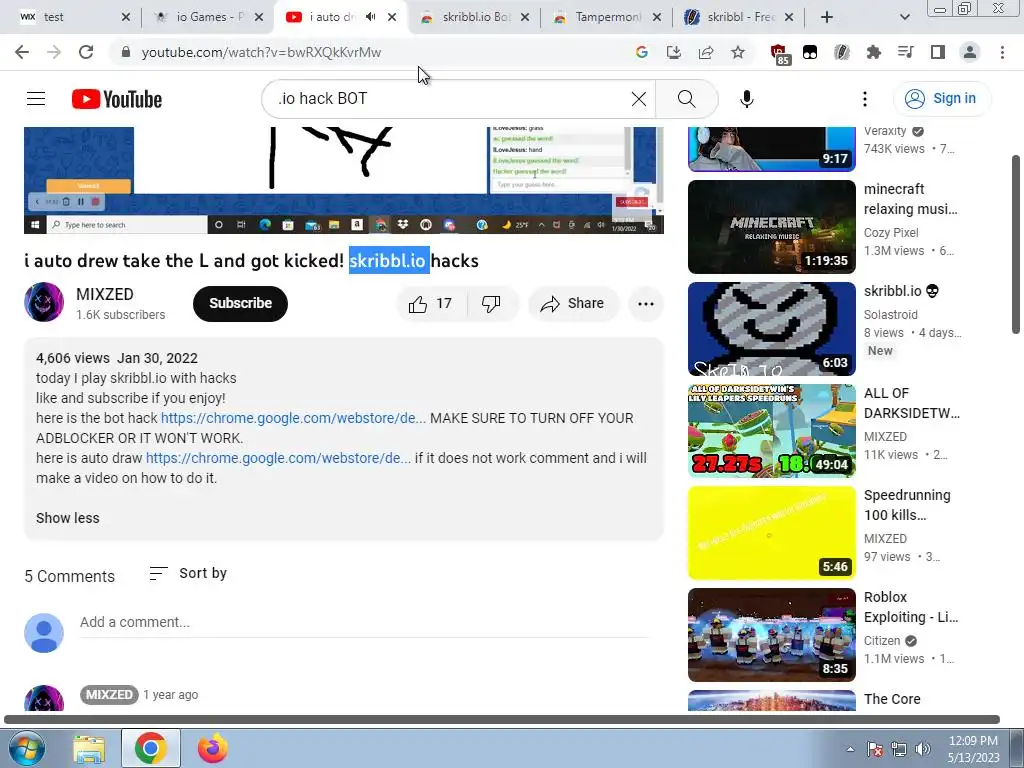The width and height of the screenshot is (1024, 768).
Task: Close the io Games tab
Action: [x=259, y=17]
